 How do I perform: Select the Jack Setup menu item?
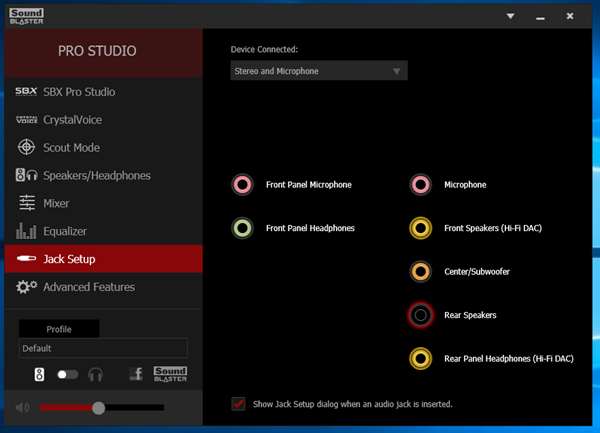(x=104, y=259)
